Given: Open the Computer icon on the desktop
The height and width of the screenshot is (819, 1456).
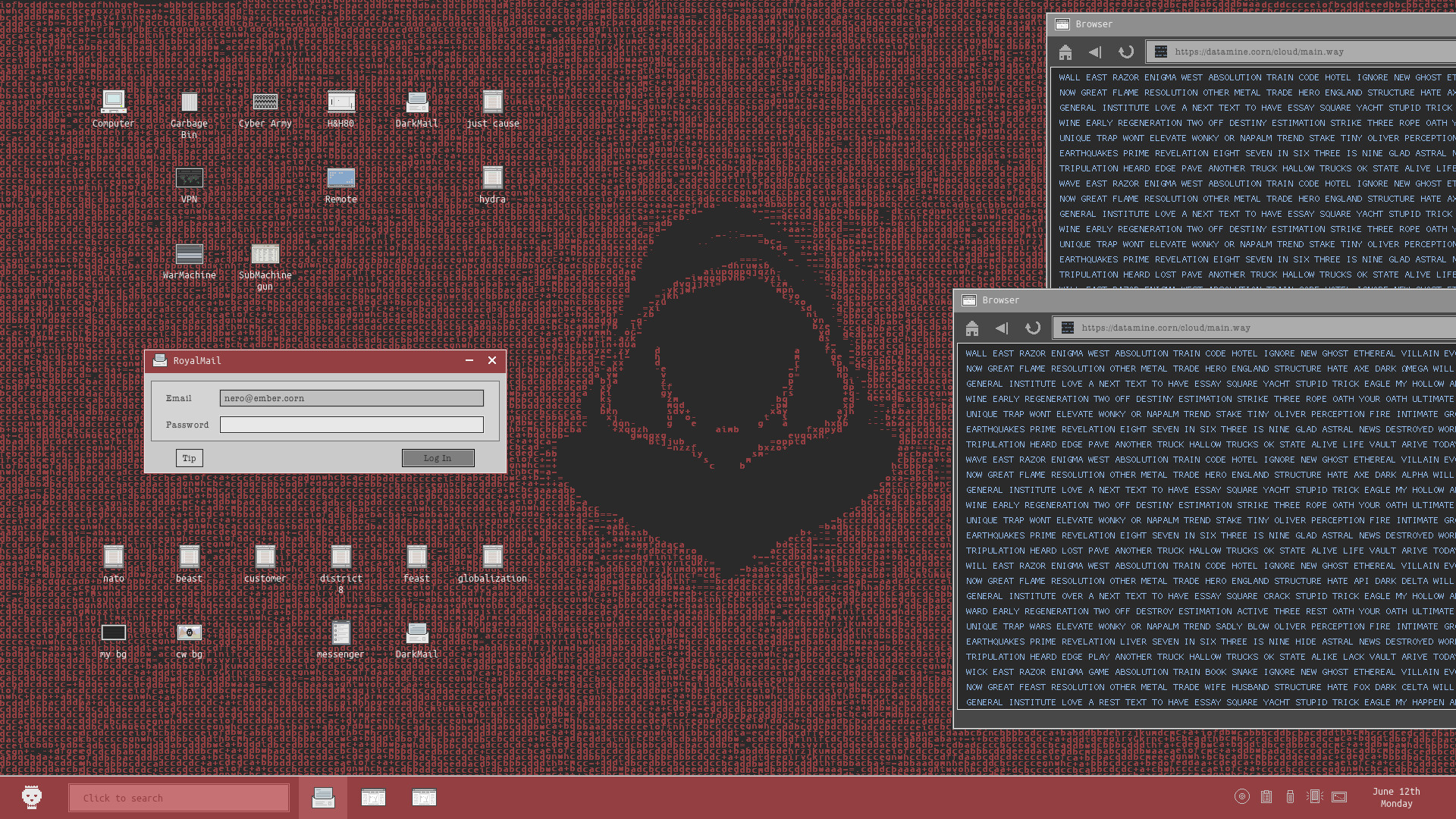Looking at the screenshot, I should [113, 102].
